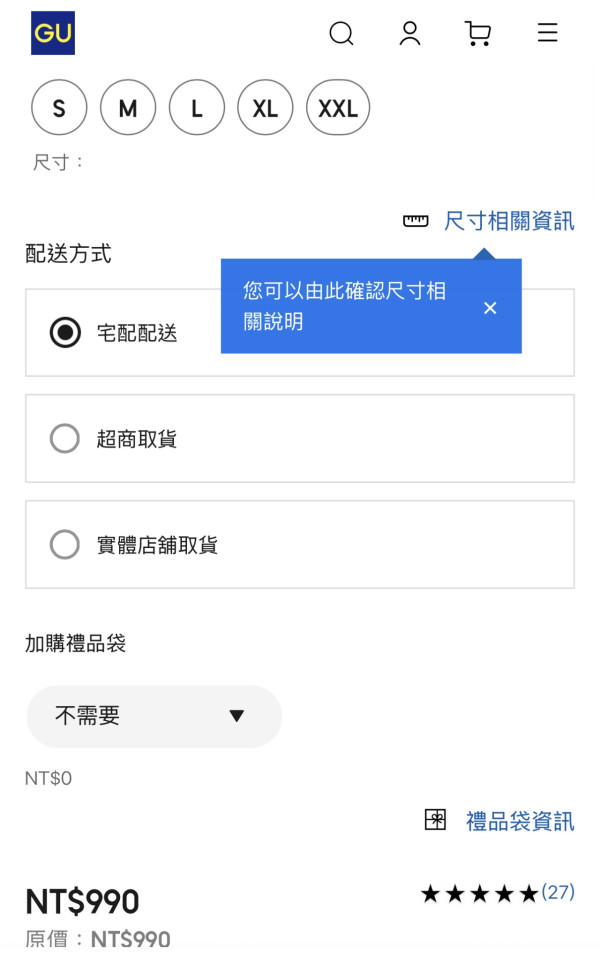Choose 超商取貨 as pickup method
The image size is (600, 962).
point(64,438)
